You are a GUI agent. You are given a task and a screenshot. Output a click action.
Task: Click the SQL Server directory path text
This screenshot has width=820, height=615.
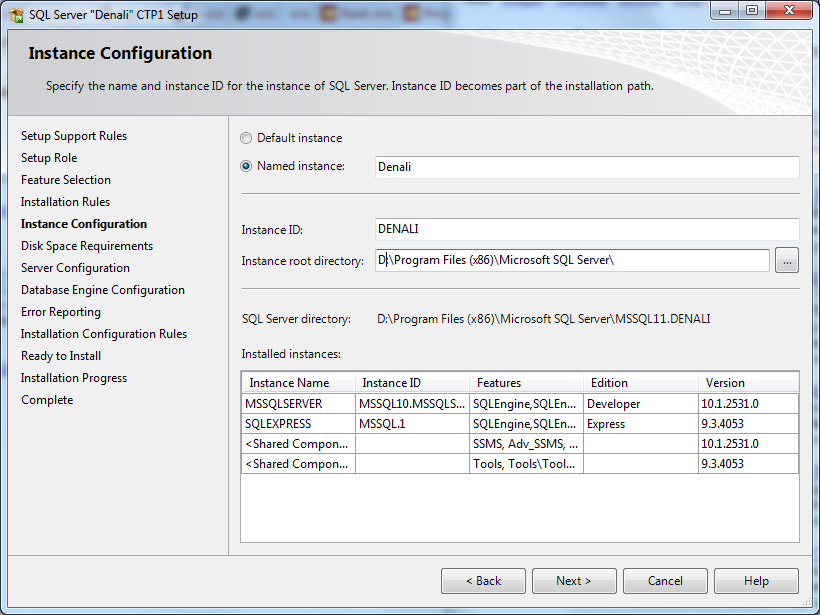543,319
